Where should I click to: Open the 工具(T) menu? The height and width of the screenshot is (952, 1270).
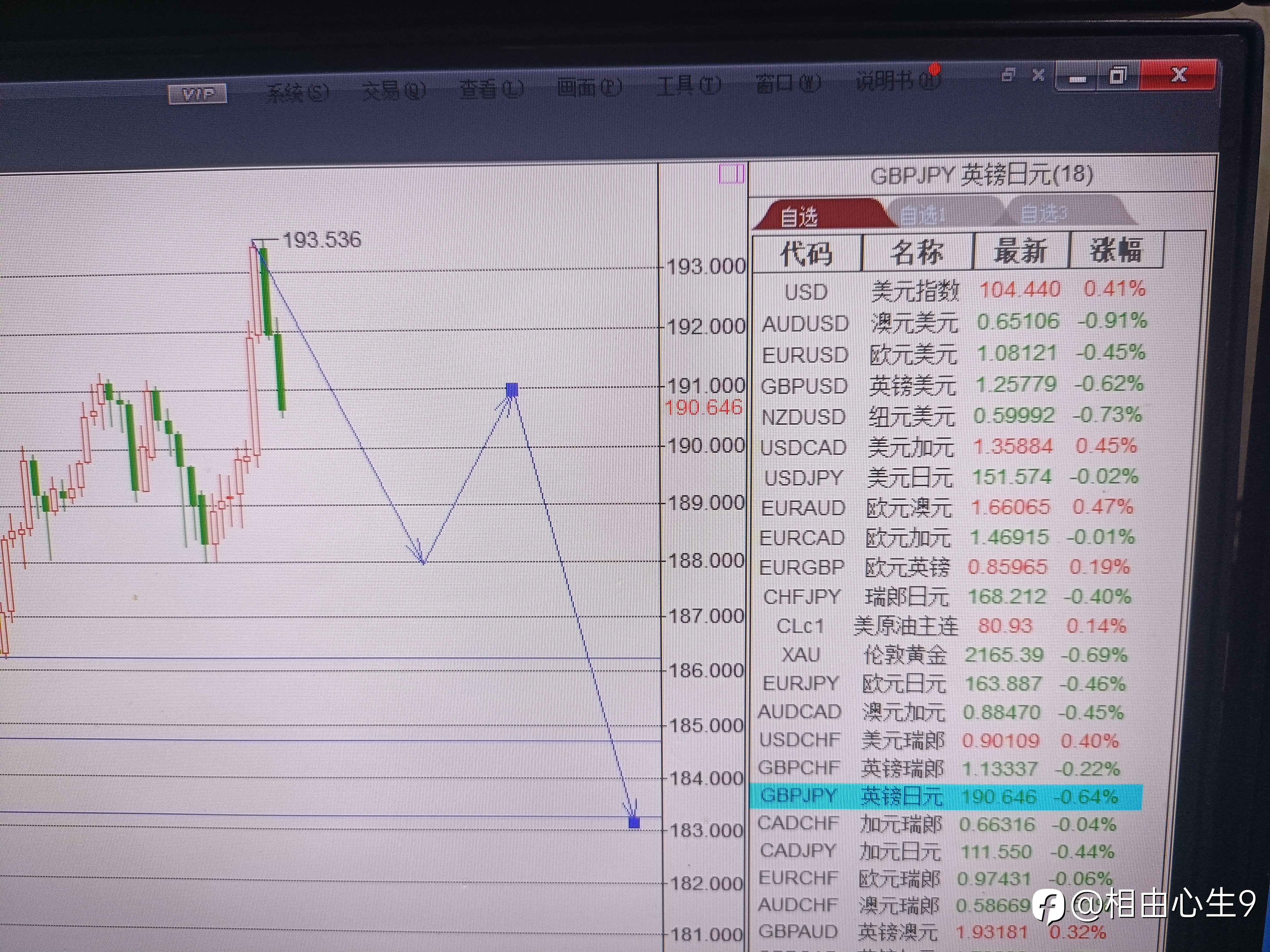point(688,85)
